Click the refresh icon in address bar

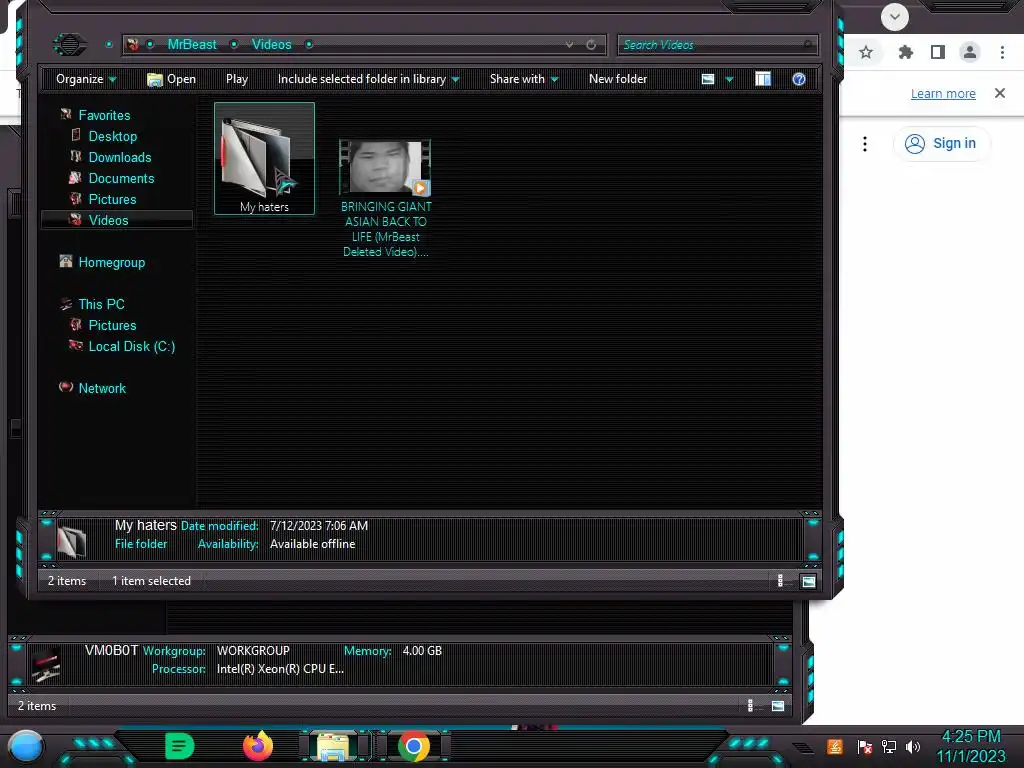[x=591, y=44]
